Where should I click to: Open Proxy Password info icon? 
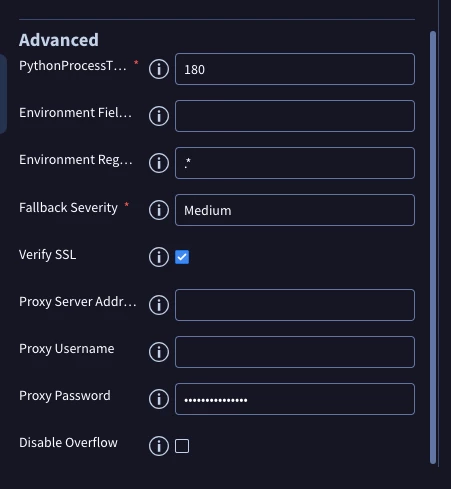159,399
